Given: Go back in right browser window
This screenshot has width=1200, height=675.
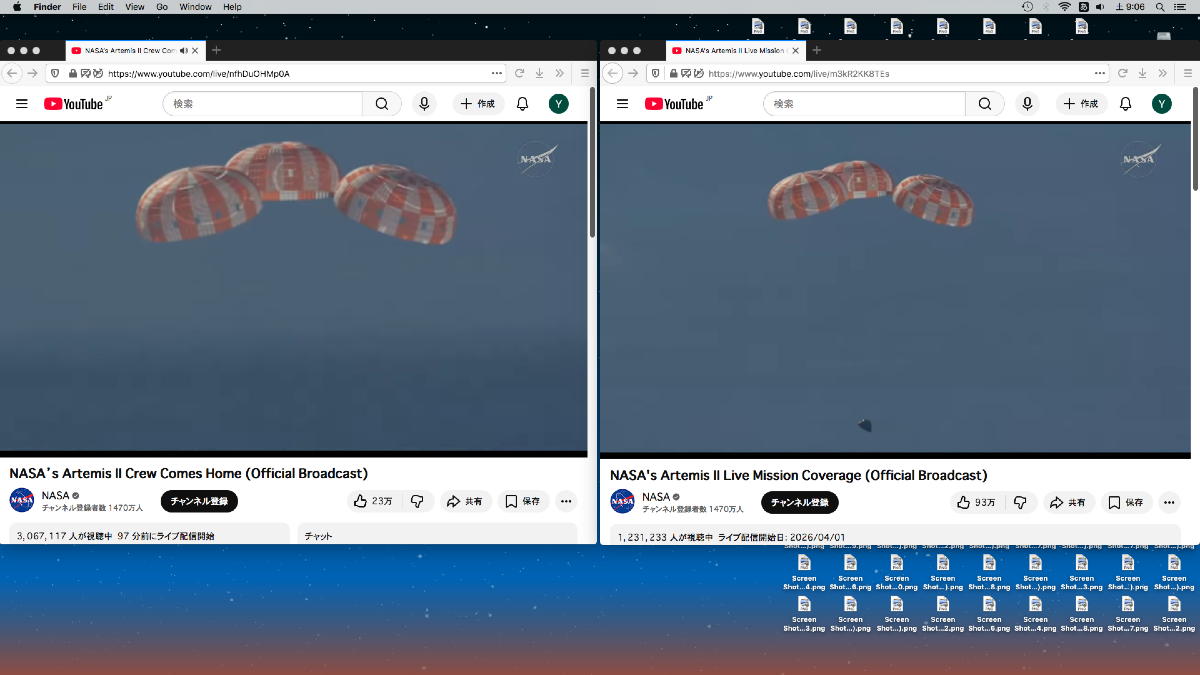Looking at the screenshot, I should click(x=614, y=73).
